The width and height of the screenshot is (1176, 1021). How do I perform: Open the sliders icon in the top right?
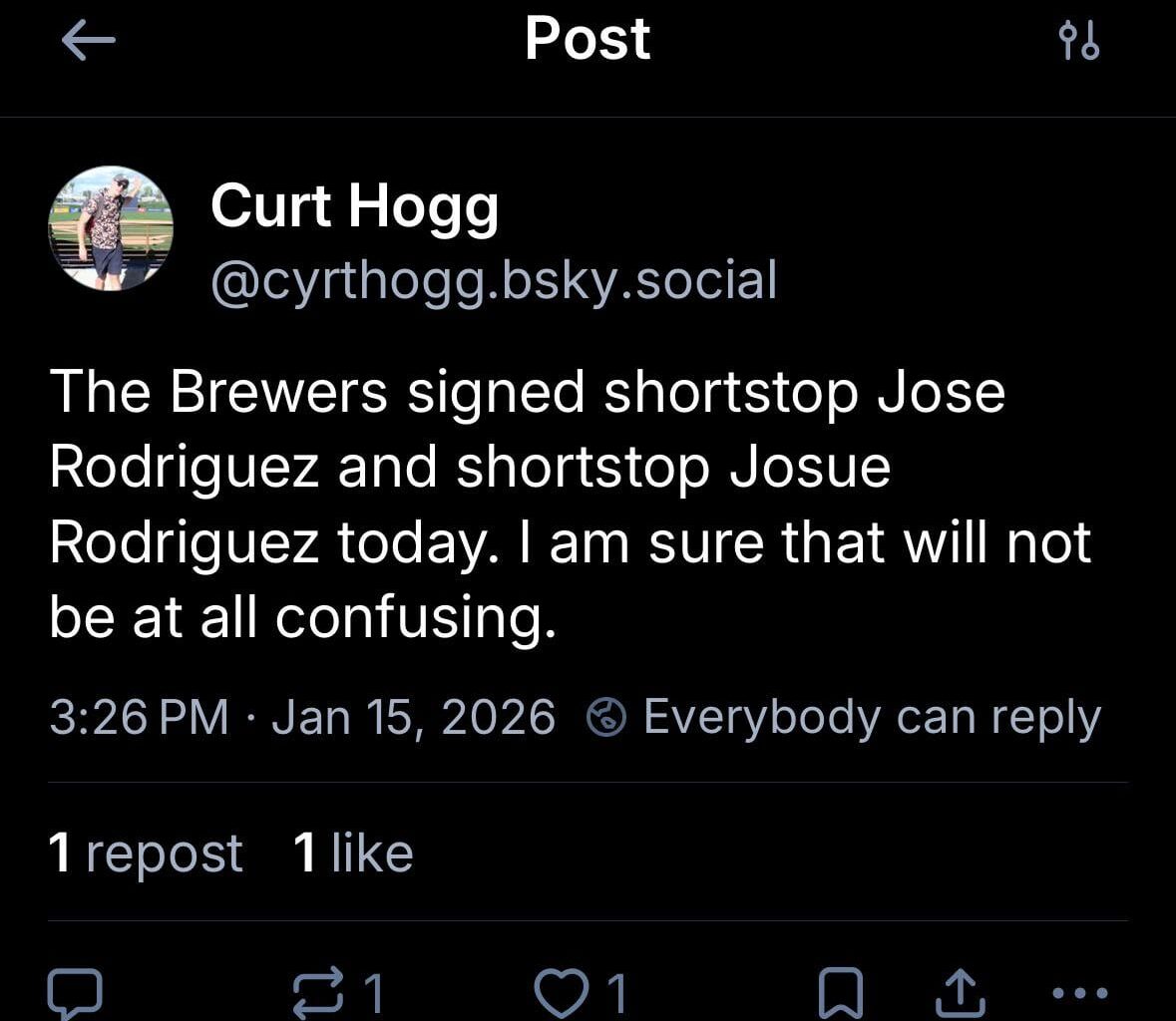[1080, 42]
